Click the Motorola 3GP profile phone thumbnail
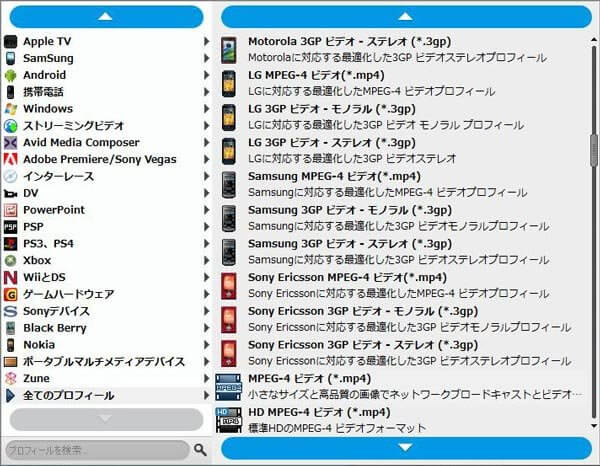 pos(229,50)
